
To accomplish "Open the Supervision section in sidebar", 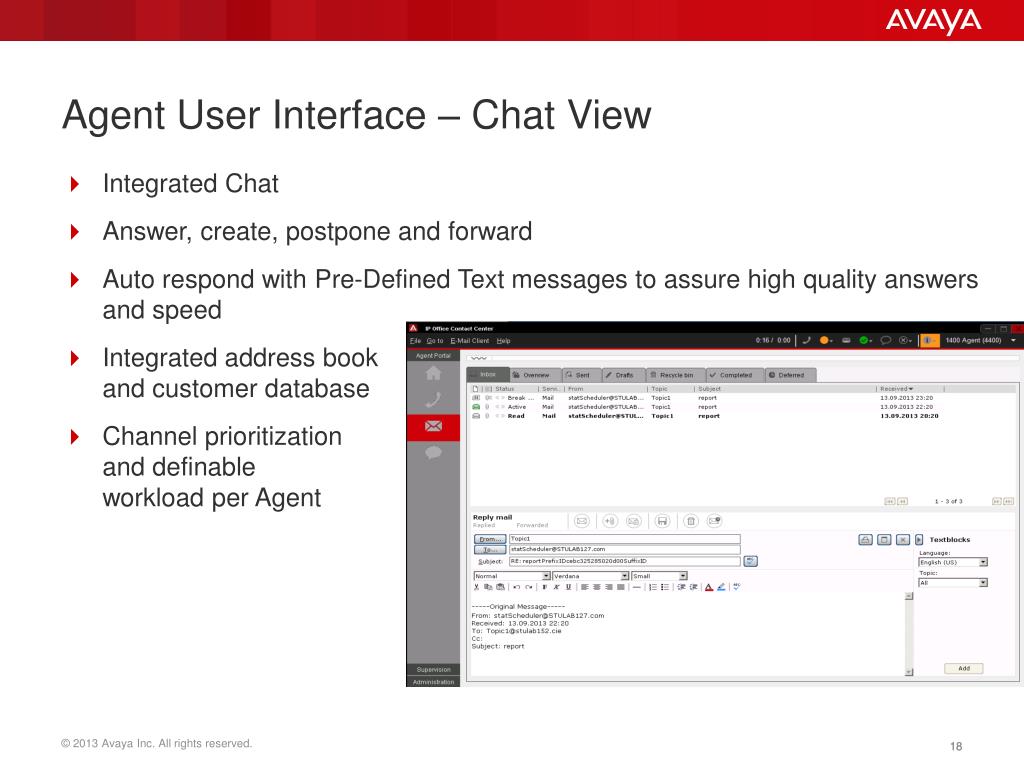I will coord(433,669).
